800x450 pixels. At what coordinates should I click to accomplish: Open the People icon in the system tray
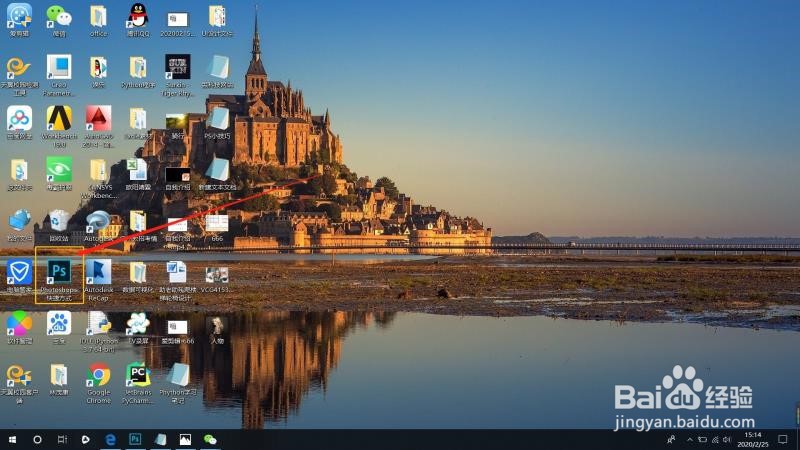671,439
